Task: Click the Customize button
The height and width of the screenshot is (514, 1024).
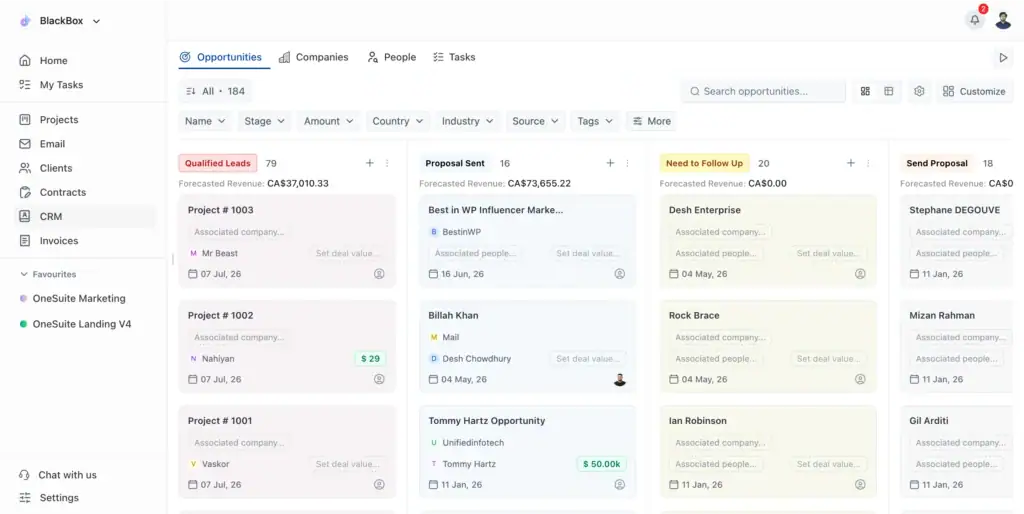Action: pyautogui.click(x=974, y=91)
